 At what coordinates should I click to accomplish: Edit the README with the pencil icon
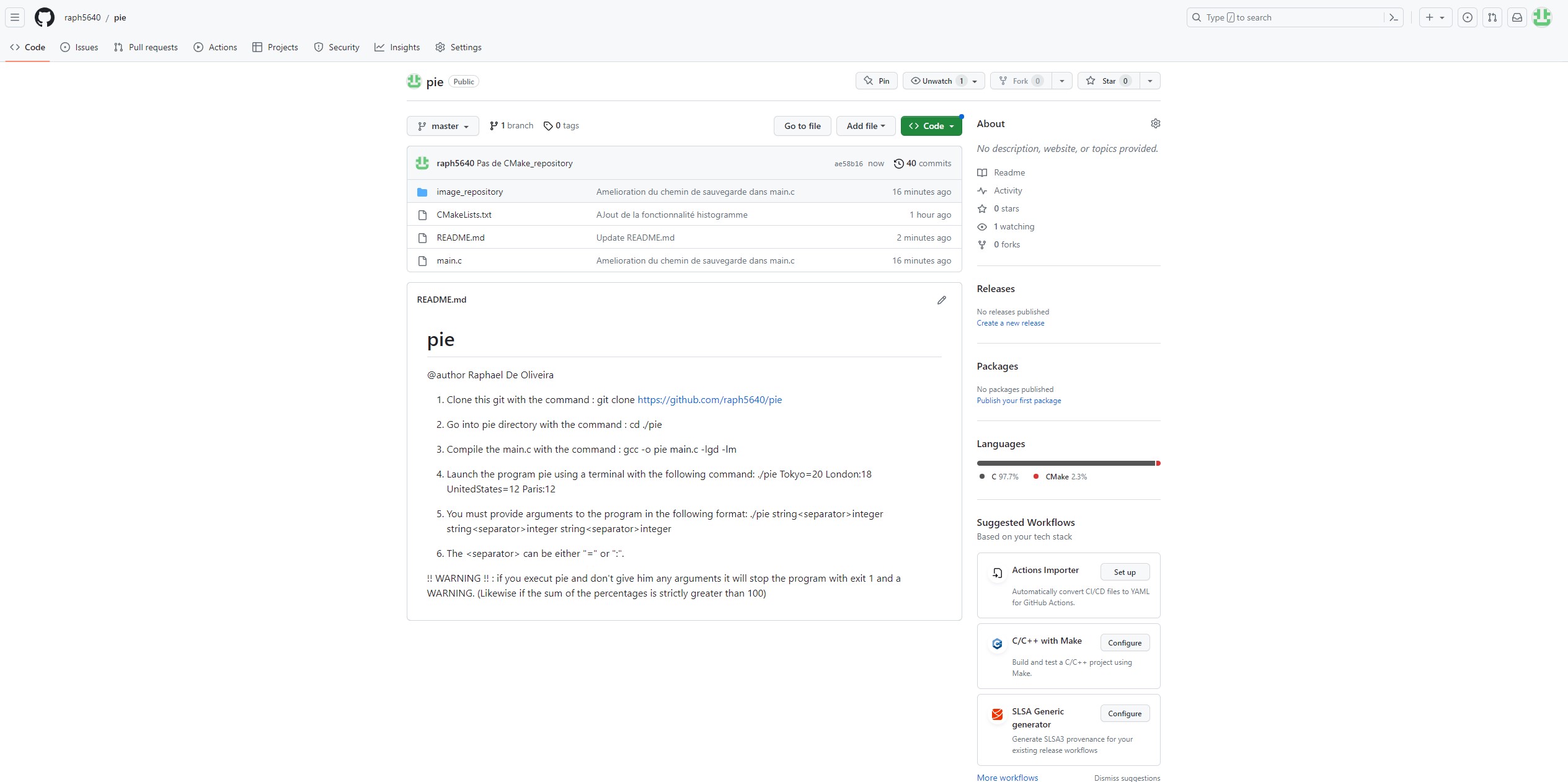(941, 300)
